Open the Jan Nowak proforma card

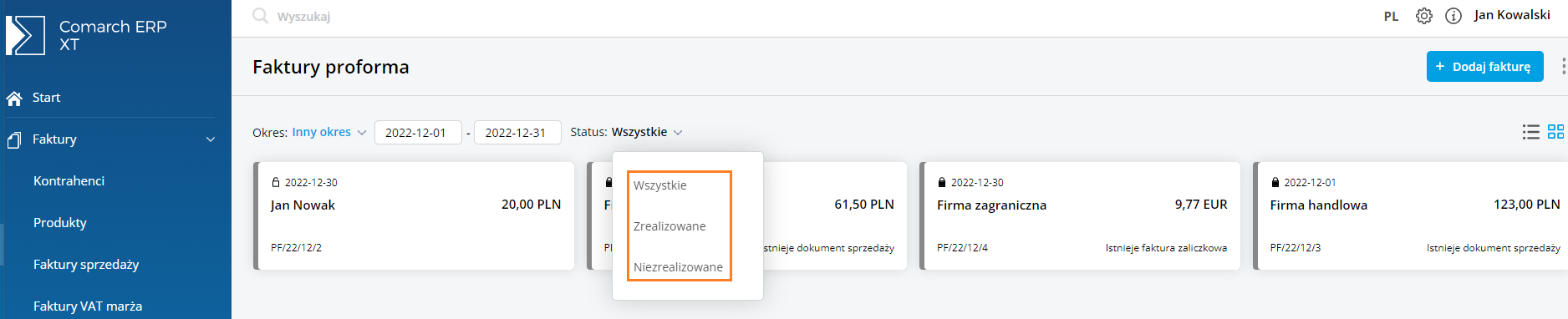tap(414, 215)
